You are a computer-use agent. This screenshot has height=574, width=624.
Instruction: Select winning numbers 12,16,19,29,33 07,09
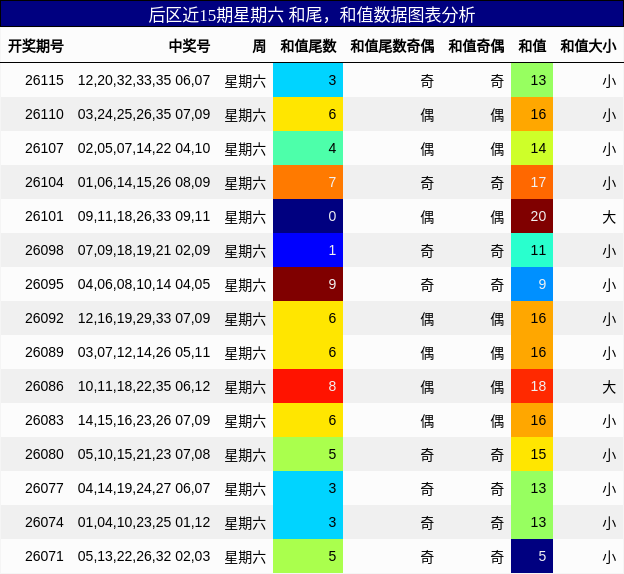(144, 318)
